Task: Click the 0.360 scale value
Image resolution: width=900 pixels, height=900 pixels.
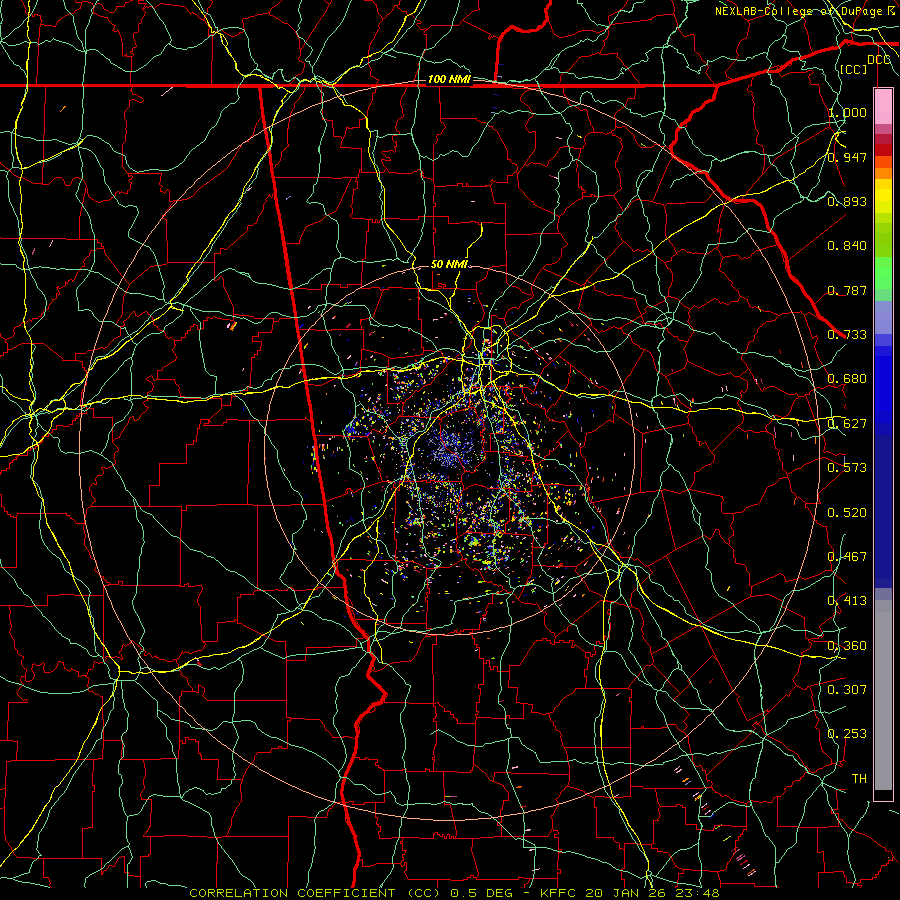Action: pos(847,646)
